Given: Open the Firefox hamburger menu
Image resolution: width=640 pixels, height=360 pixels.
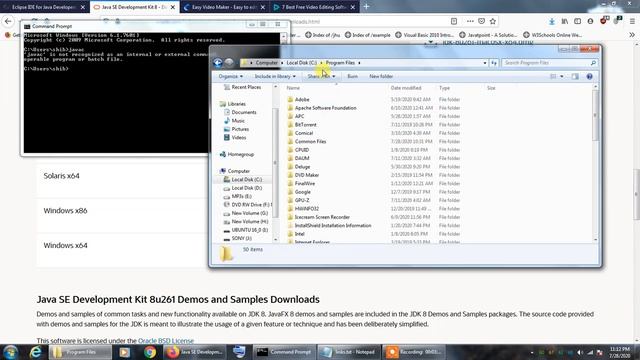Looking at the screenshot, I should (632, 21).
